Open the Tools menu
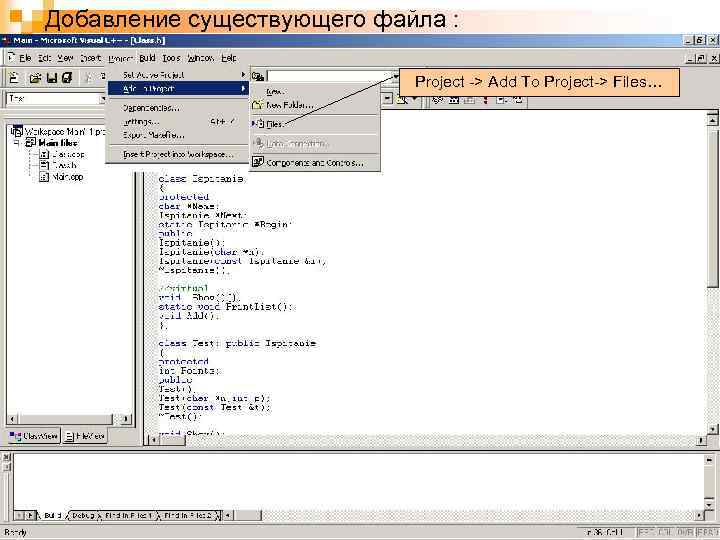 coord(171,58)
